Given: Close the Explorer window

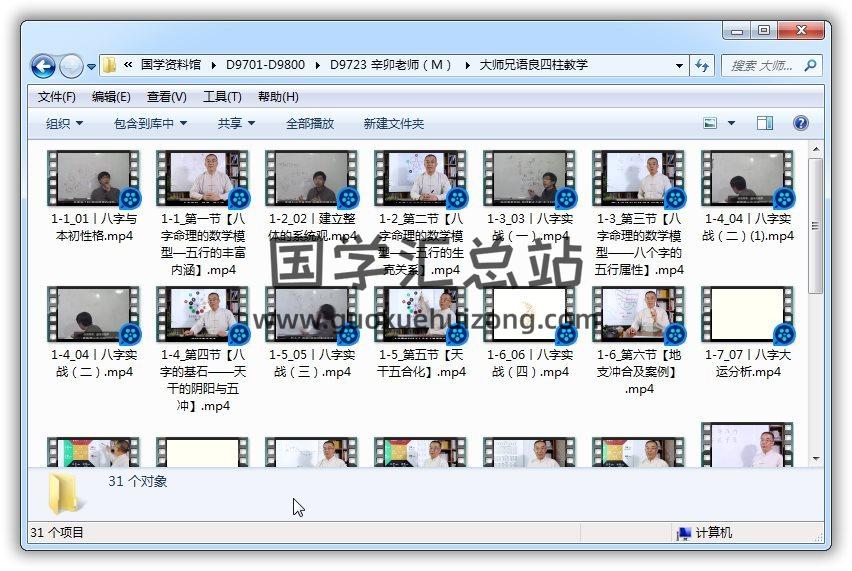Looking at the screenshot, I should point(801,30).
